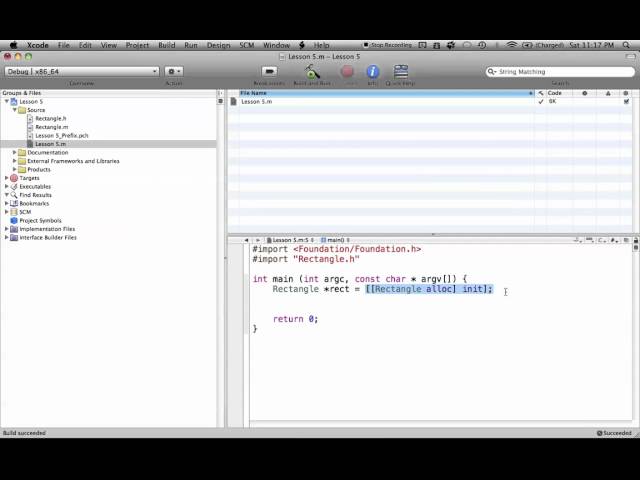
Task: Click the battery Charged status icon
Action: click(x=543, y=45)
